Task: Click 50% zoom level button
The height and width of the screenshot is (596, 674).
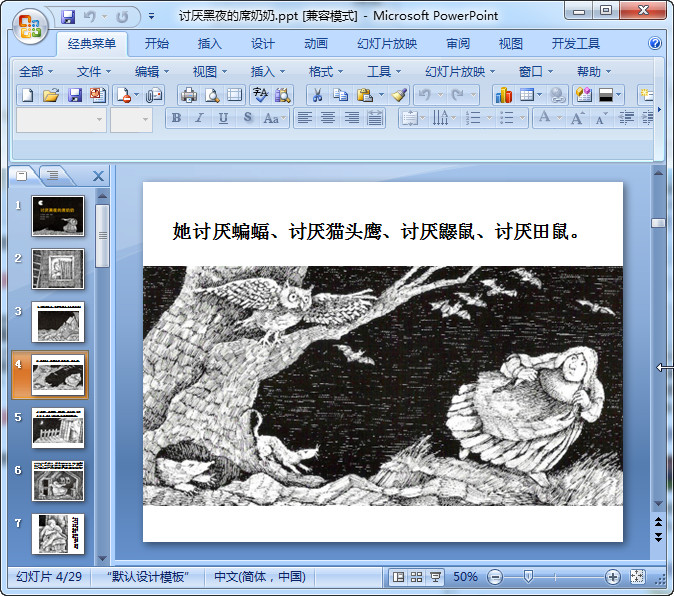Action: (x=466, y=577)
